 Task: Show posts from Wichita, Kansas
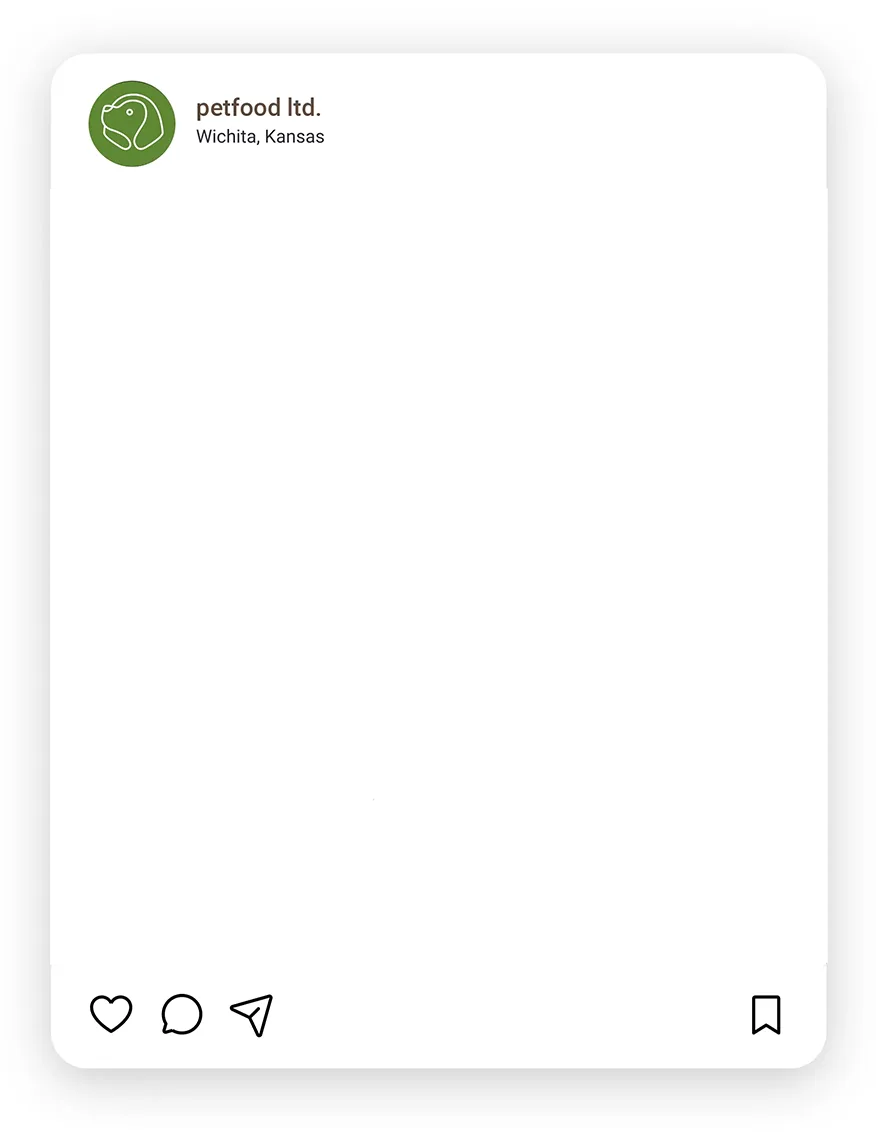pyautogui.click(x=260, y=137)
